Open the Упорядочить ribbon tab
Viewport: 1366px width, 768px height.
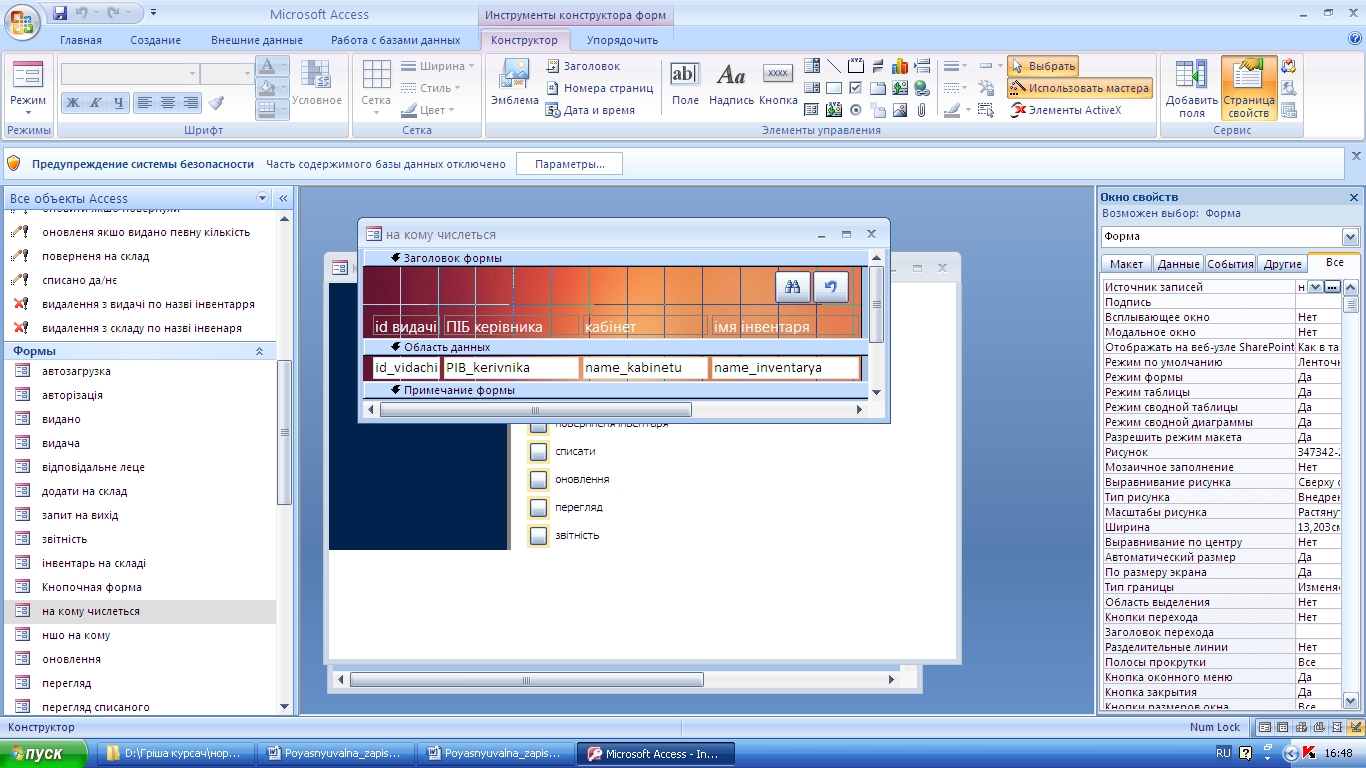coord(622,40)
